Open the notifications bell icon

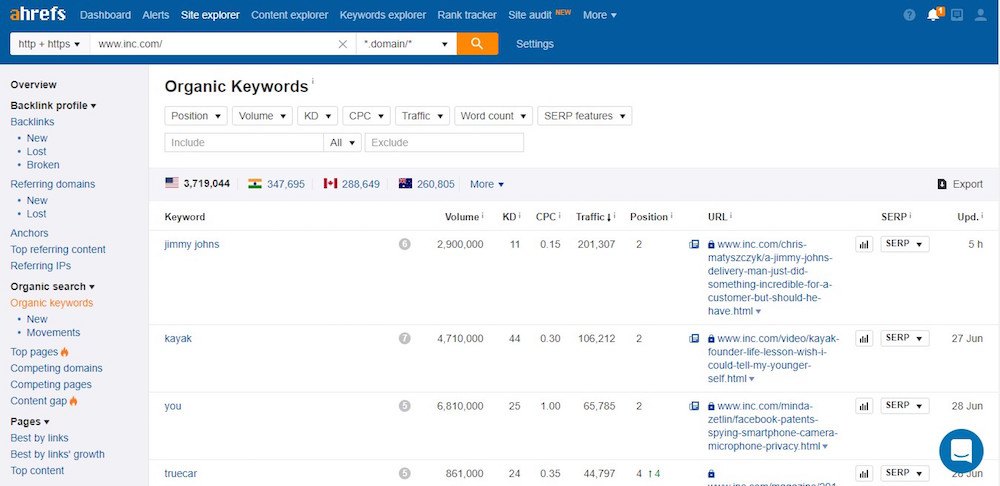[934, 15]
